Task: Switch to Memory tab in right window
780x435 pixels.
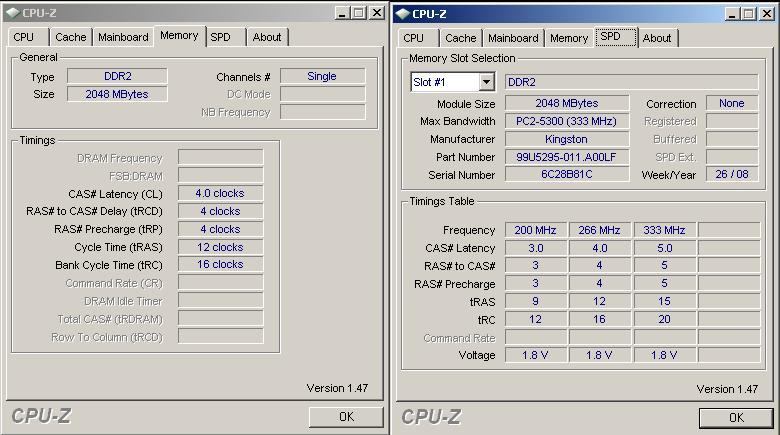Action: pos(569,38)
